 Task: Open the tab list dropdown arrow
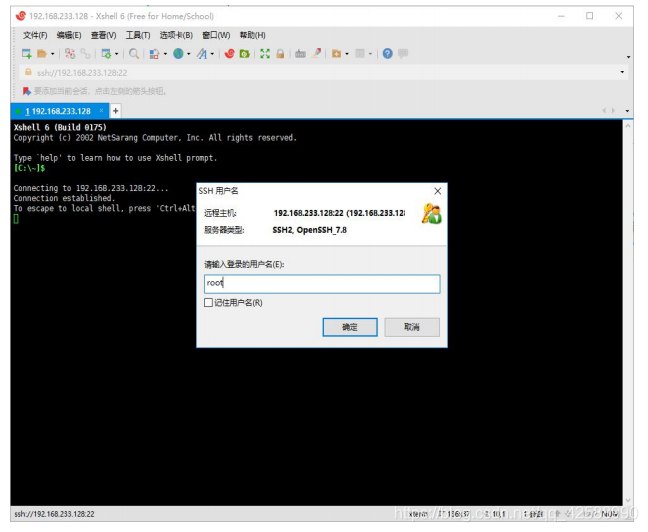tap(627, 111)
